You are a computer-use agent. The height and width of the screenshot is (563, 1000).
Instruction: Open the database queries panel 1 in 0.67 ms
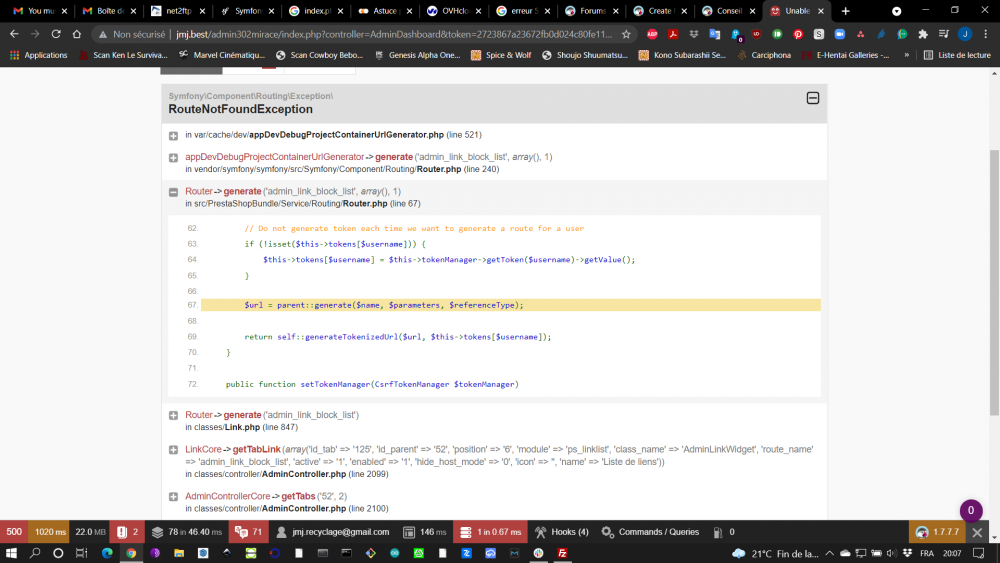pyautogui.click(x=490, y=532)
